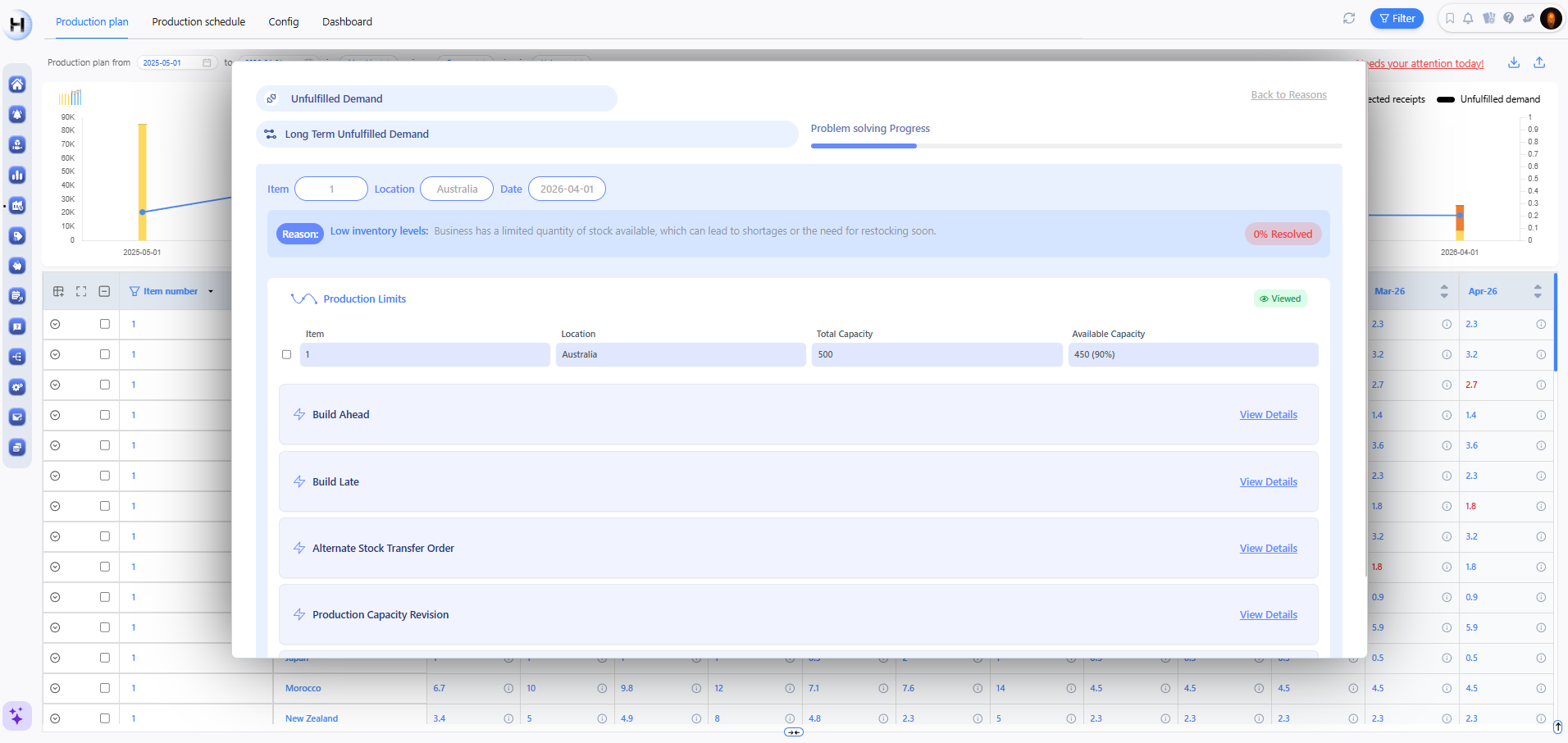Check the first table row checkbox
Image resolution: width=1568 pixels, height=743 pixels.
pyautogui.click(x=105, y=324)
